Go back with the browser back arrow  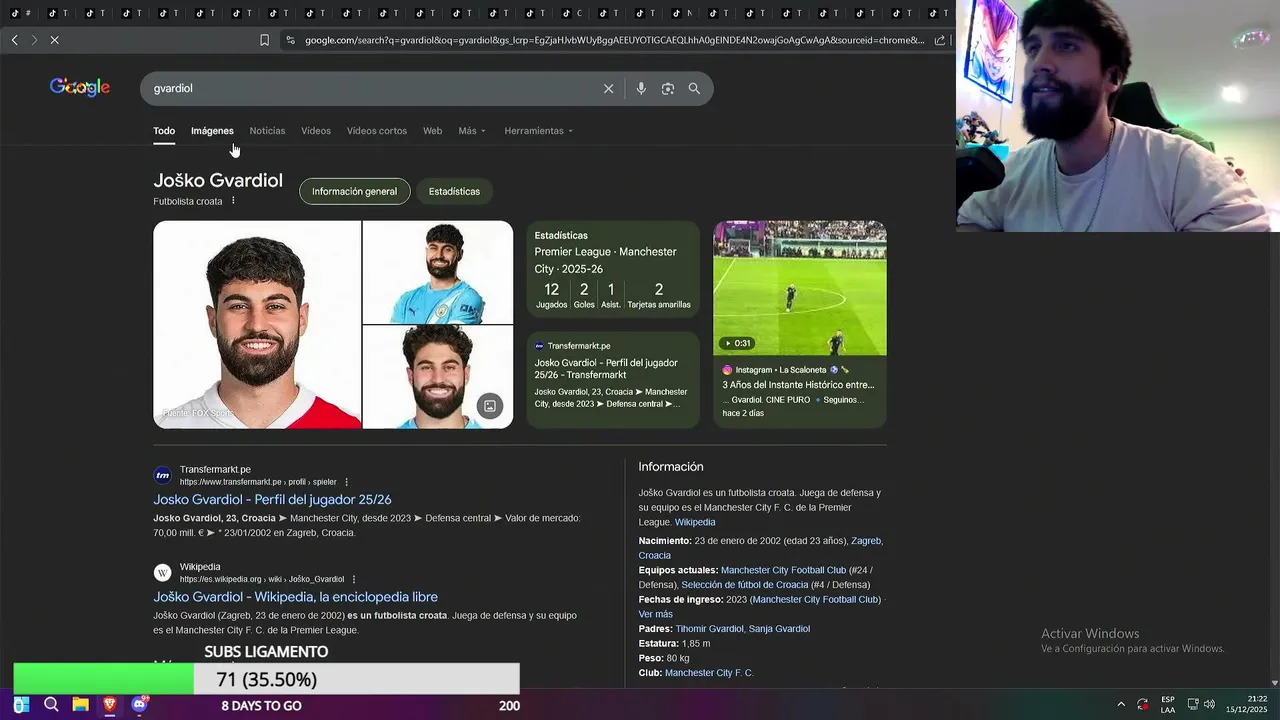14,40
